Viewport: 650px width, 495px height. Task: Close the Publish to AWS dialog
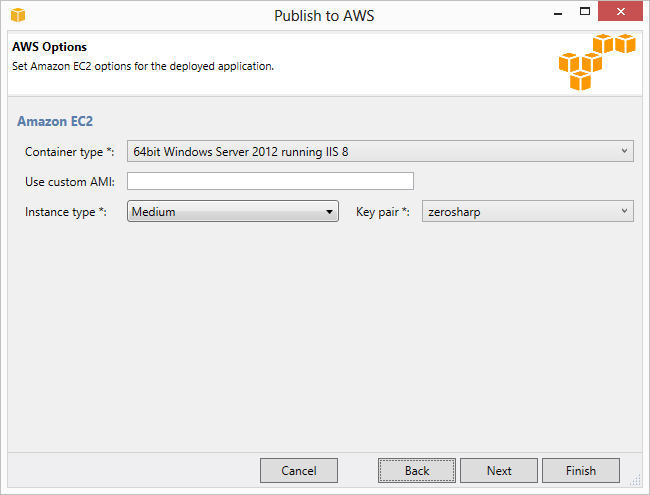tap(620, 11)
